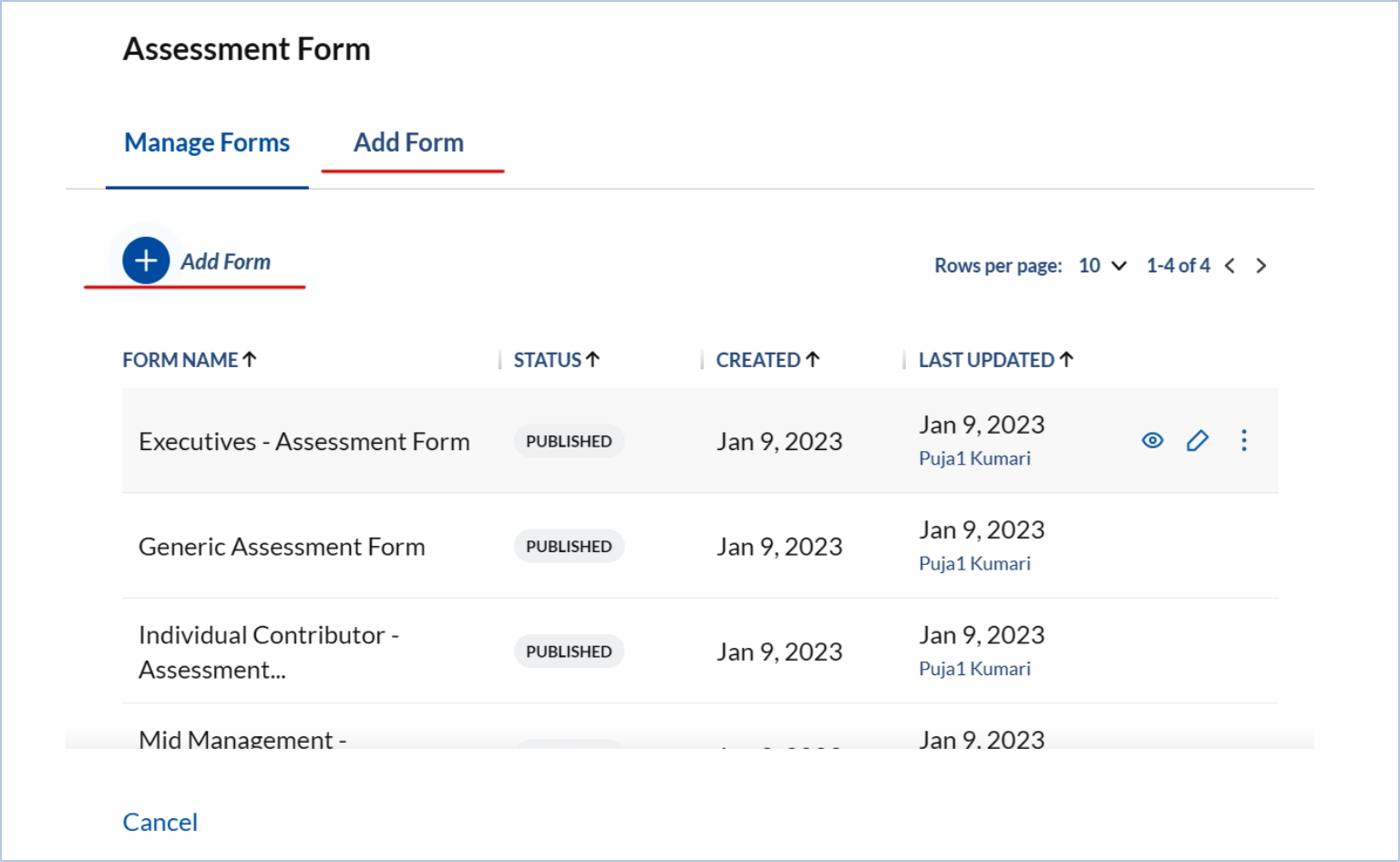Select Executives - Assessment Form name

pyautogui.click(x=304, y=442)
